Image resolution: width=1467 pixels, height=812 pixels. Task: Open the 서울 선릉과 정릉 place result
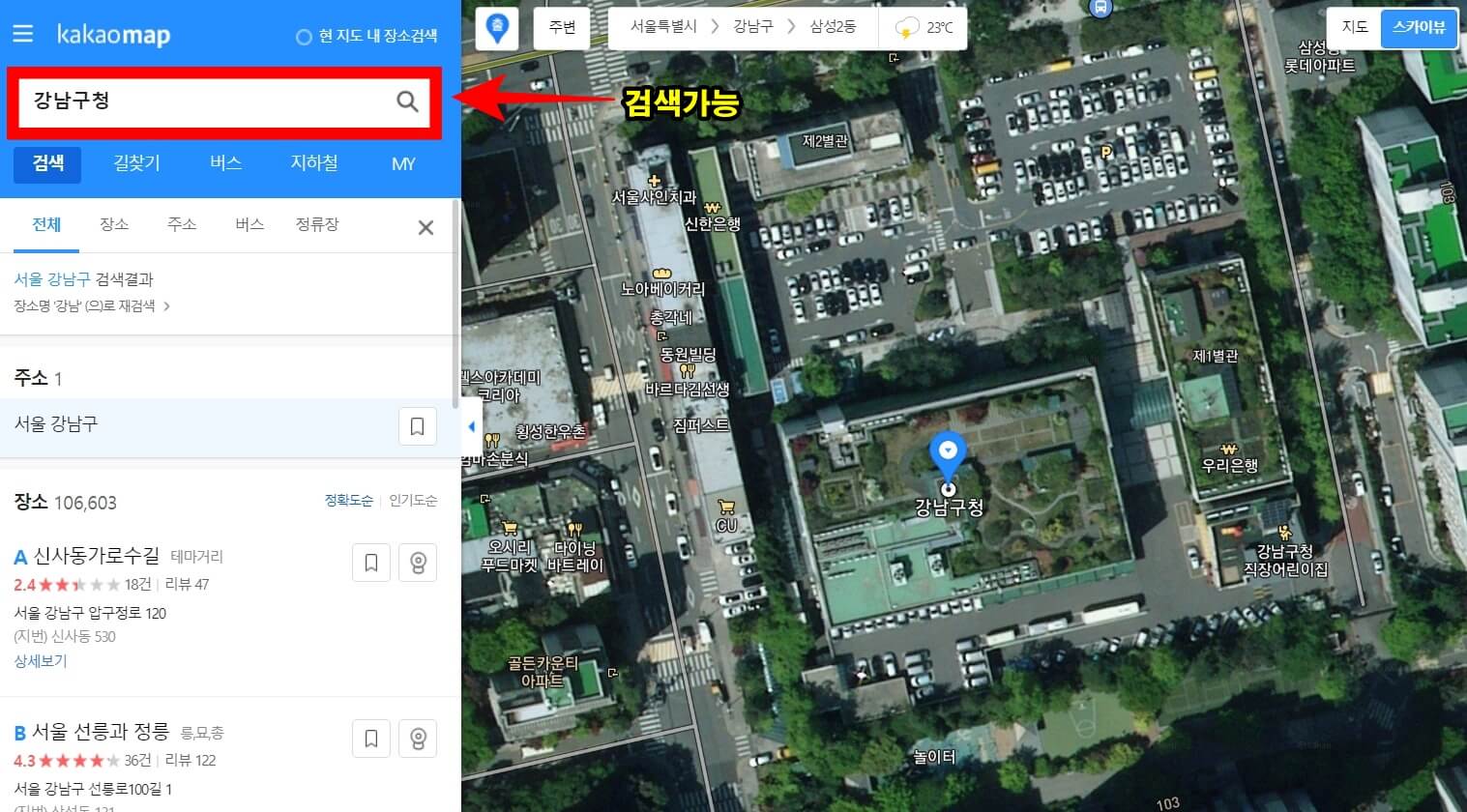coord(101,732)
